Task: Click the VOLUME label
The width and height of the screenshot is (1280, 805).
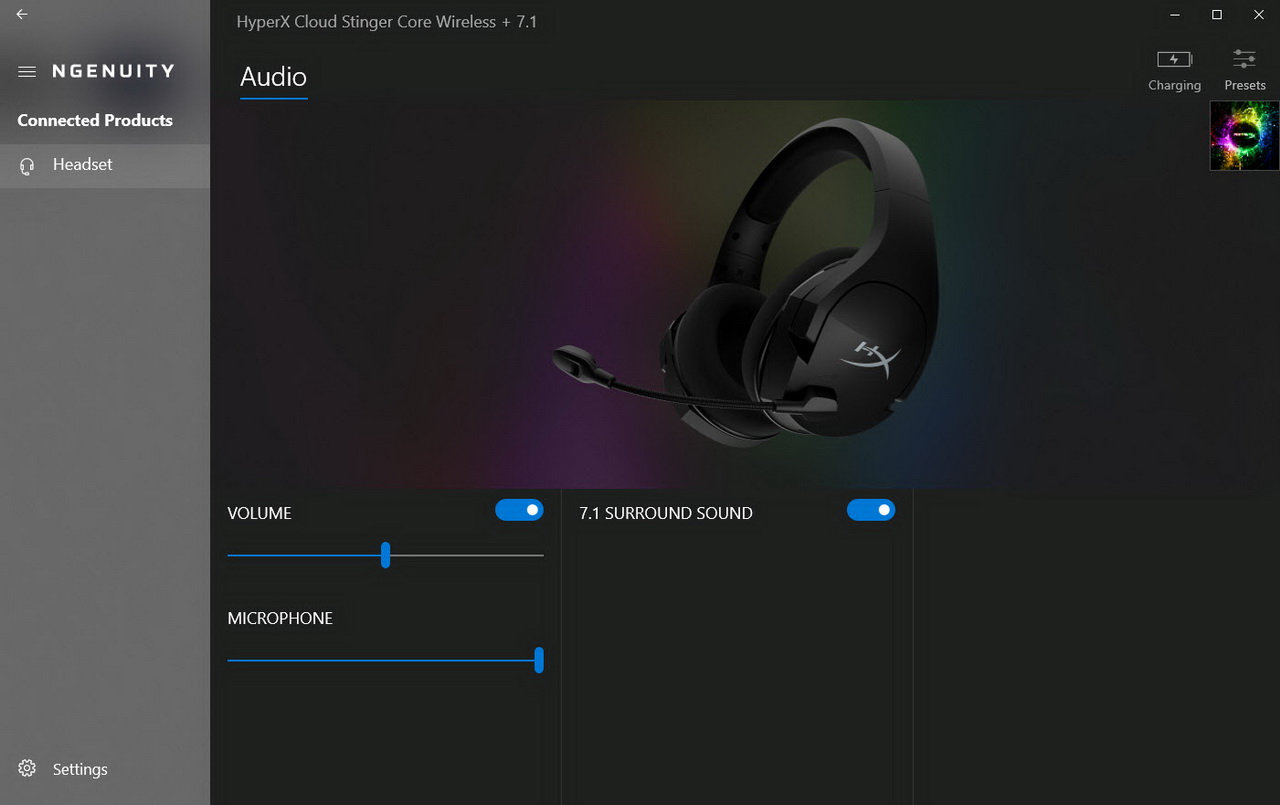Action: (x=259, y=513)
